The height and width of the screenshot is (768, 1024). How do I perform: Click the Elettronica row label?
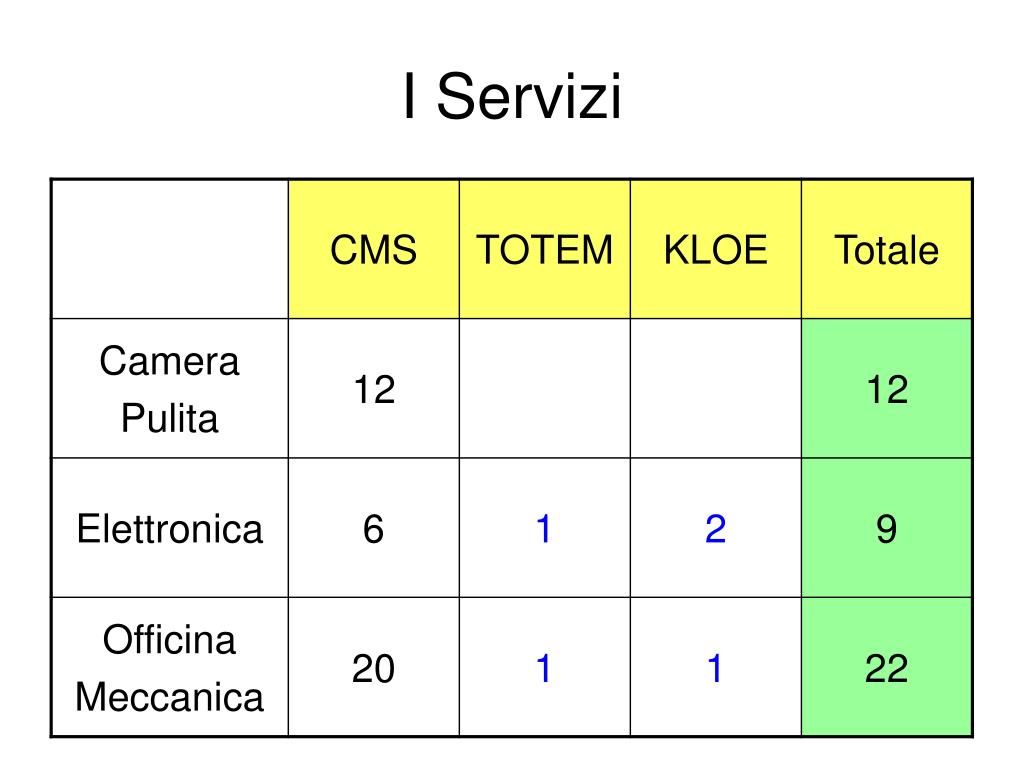[170, 528]
